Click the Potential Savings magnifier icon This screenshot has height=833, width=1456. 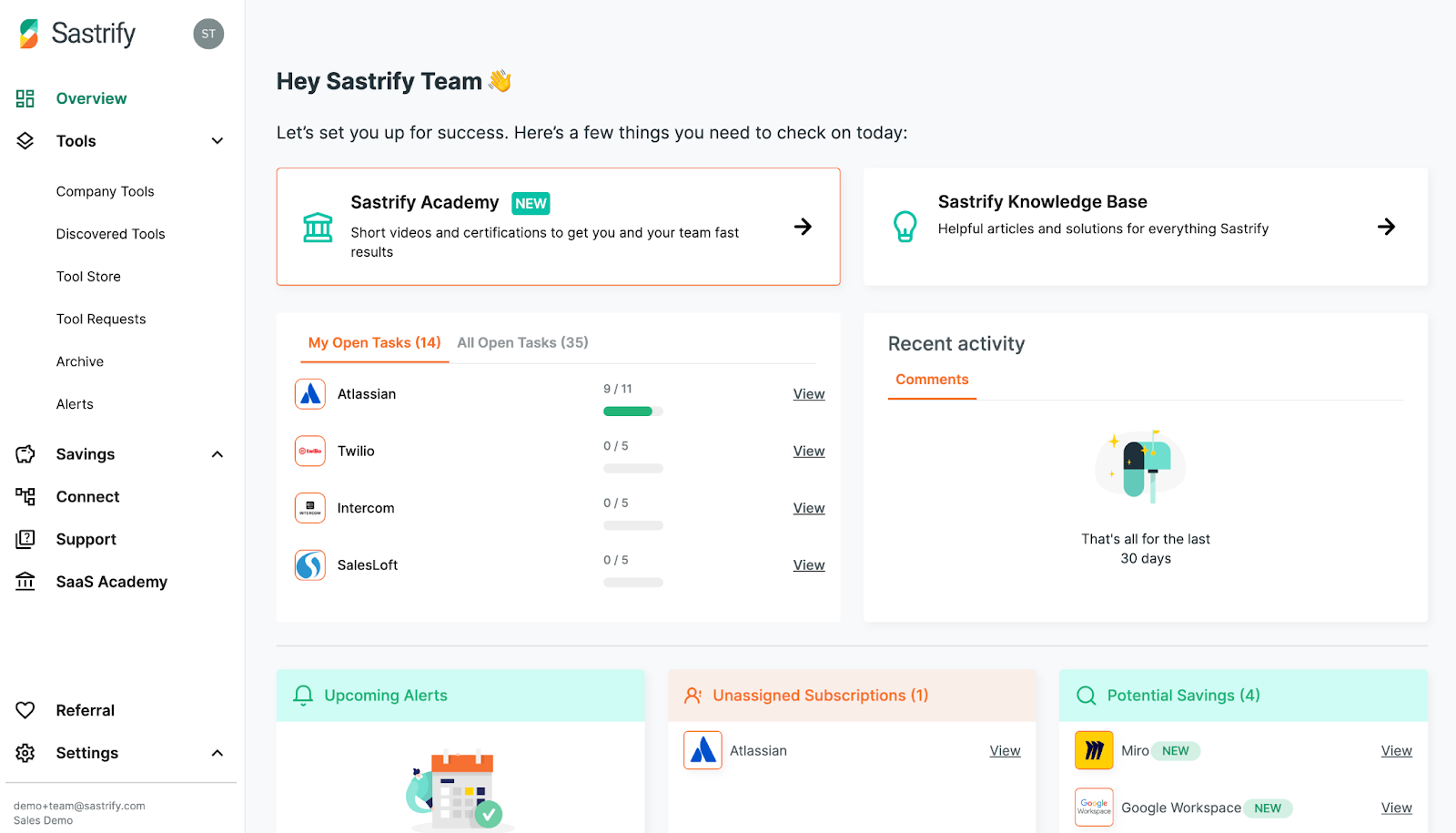click(x=1086, y=696)
